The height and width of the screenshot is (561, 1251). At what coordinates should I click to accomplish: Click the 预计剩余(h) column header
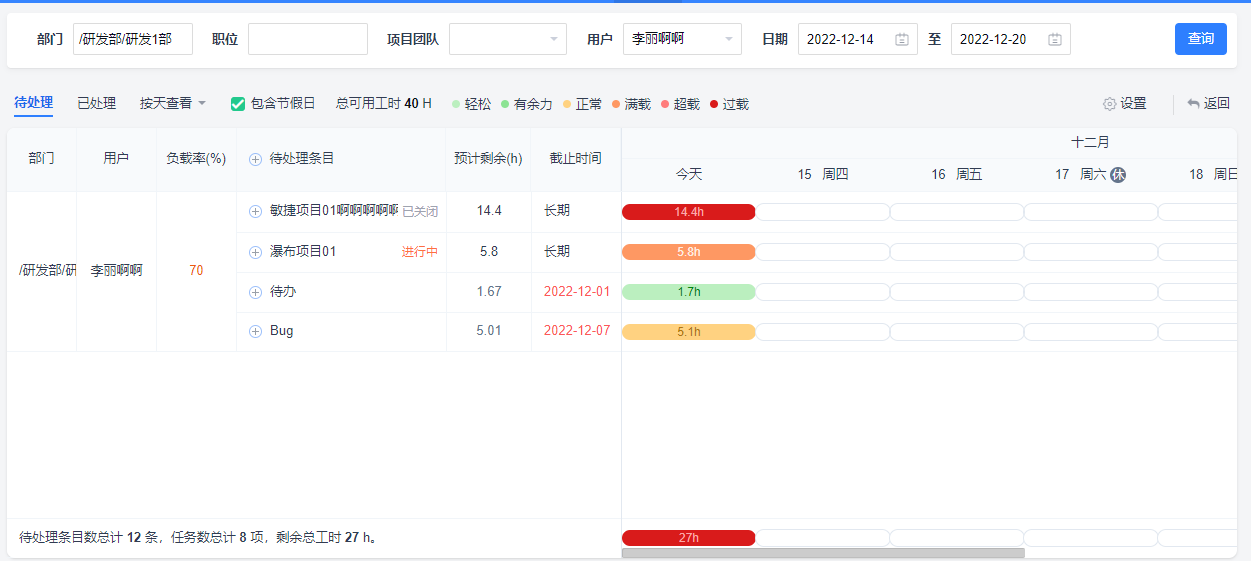pos(488,159)
